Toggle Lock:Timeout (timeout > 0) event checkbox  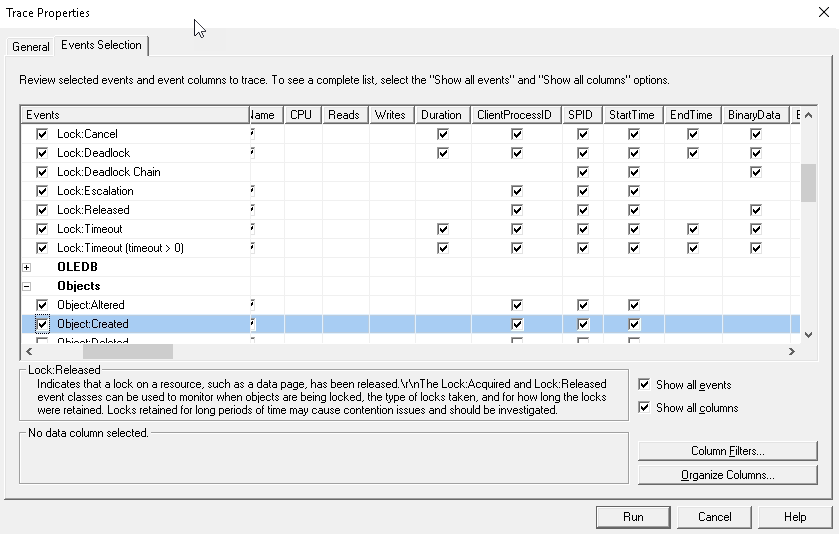42,248
